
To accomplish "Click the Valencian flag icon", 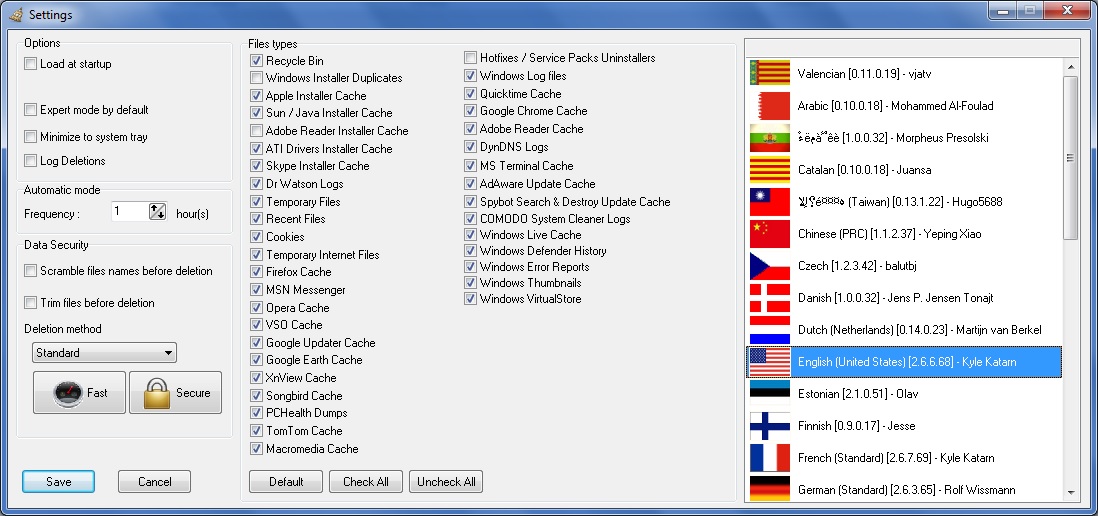I will click(770, 74).
